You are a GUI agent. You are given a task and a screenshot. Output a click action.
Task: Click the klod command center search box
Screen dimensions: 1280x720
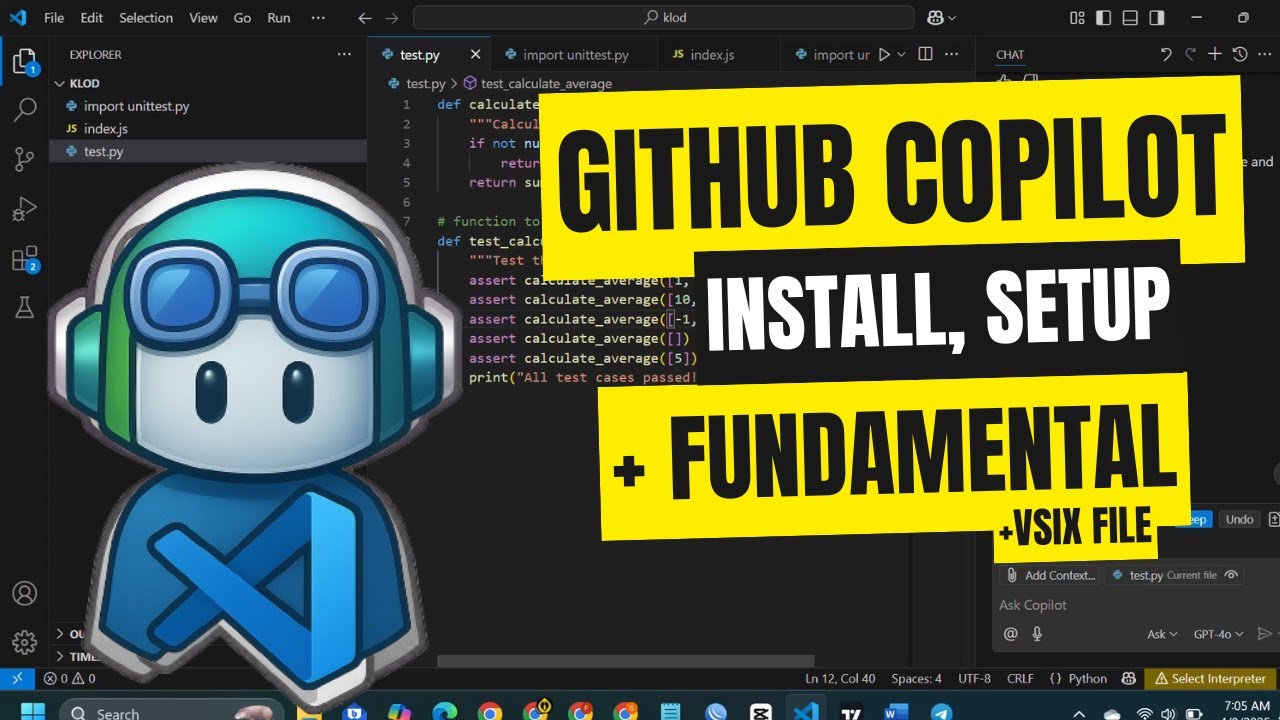click(x=663, y=18)
